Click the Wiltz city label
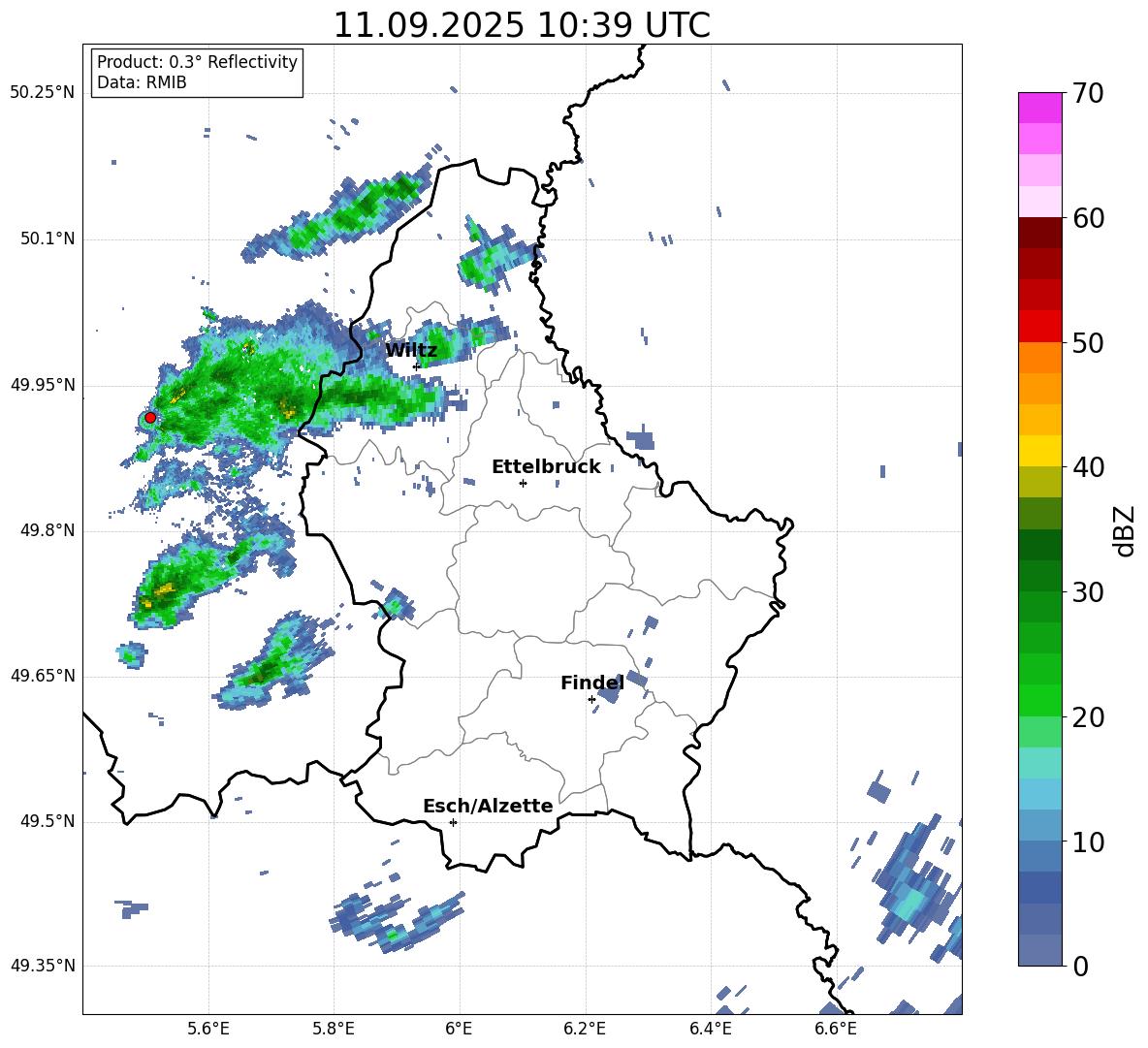 pyautogui.click(x=411, y=351)
